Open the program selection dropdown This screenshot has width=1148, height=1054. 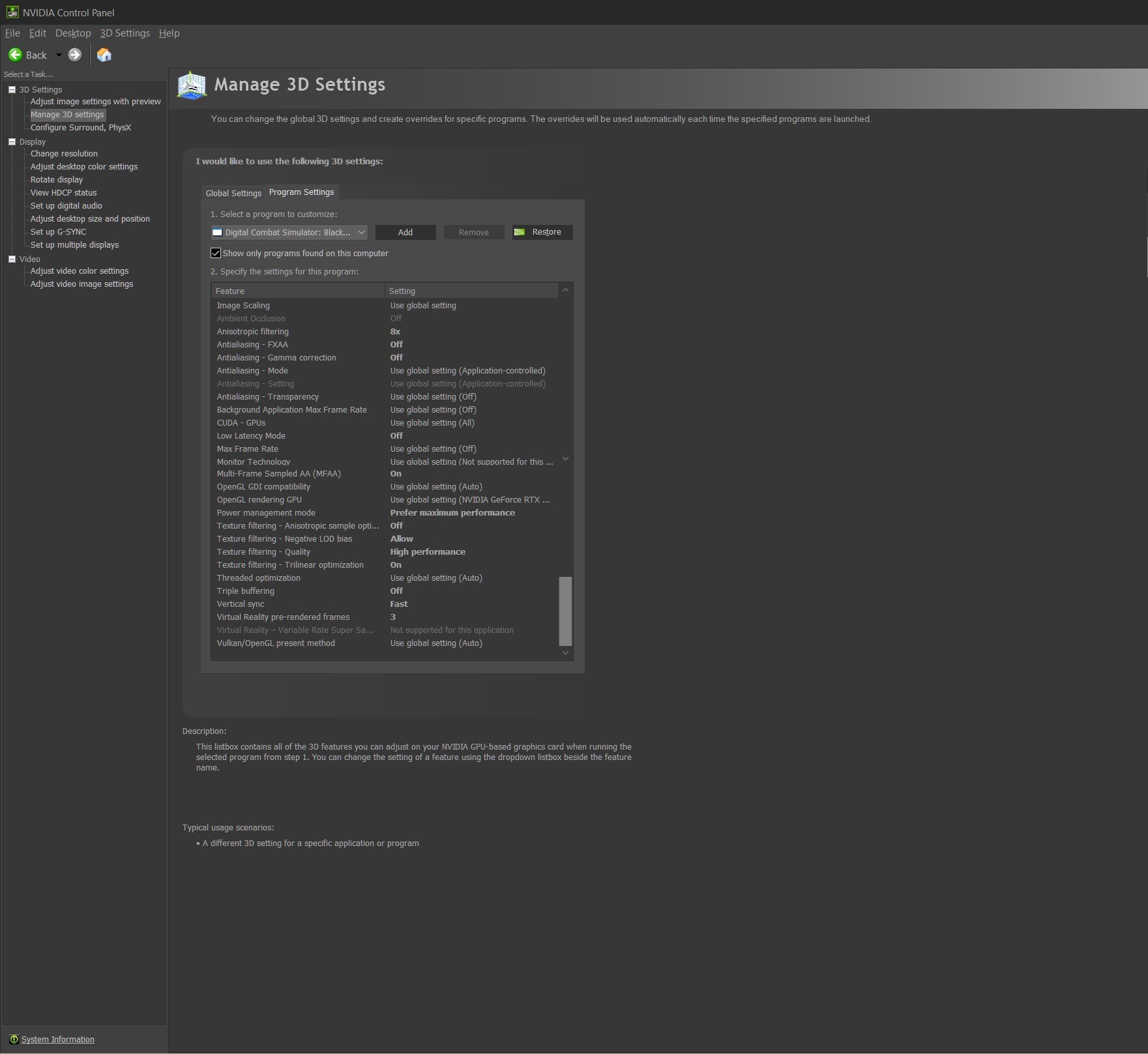[289, 232]
